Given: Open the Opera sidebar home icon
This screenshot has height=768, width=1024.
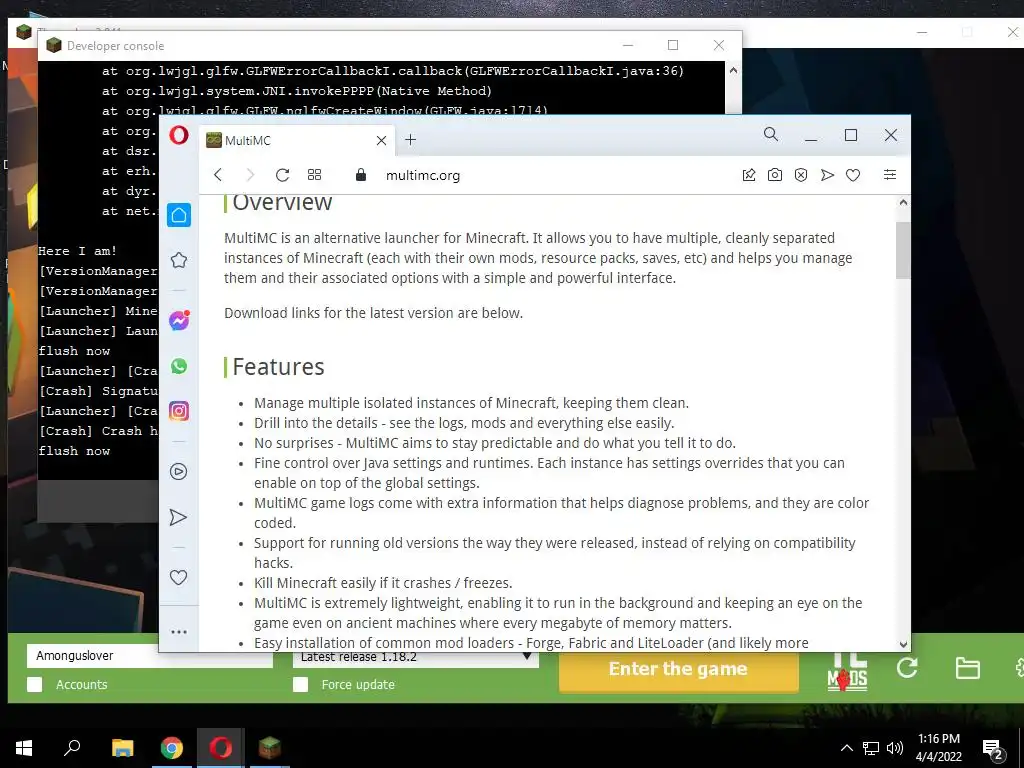Looking at the screenshot, I should [x=179, y=215].
